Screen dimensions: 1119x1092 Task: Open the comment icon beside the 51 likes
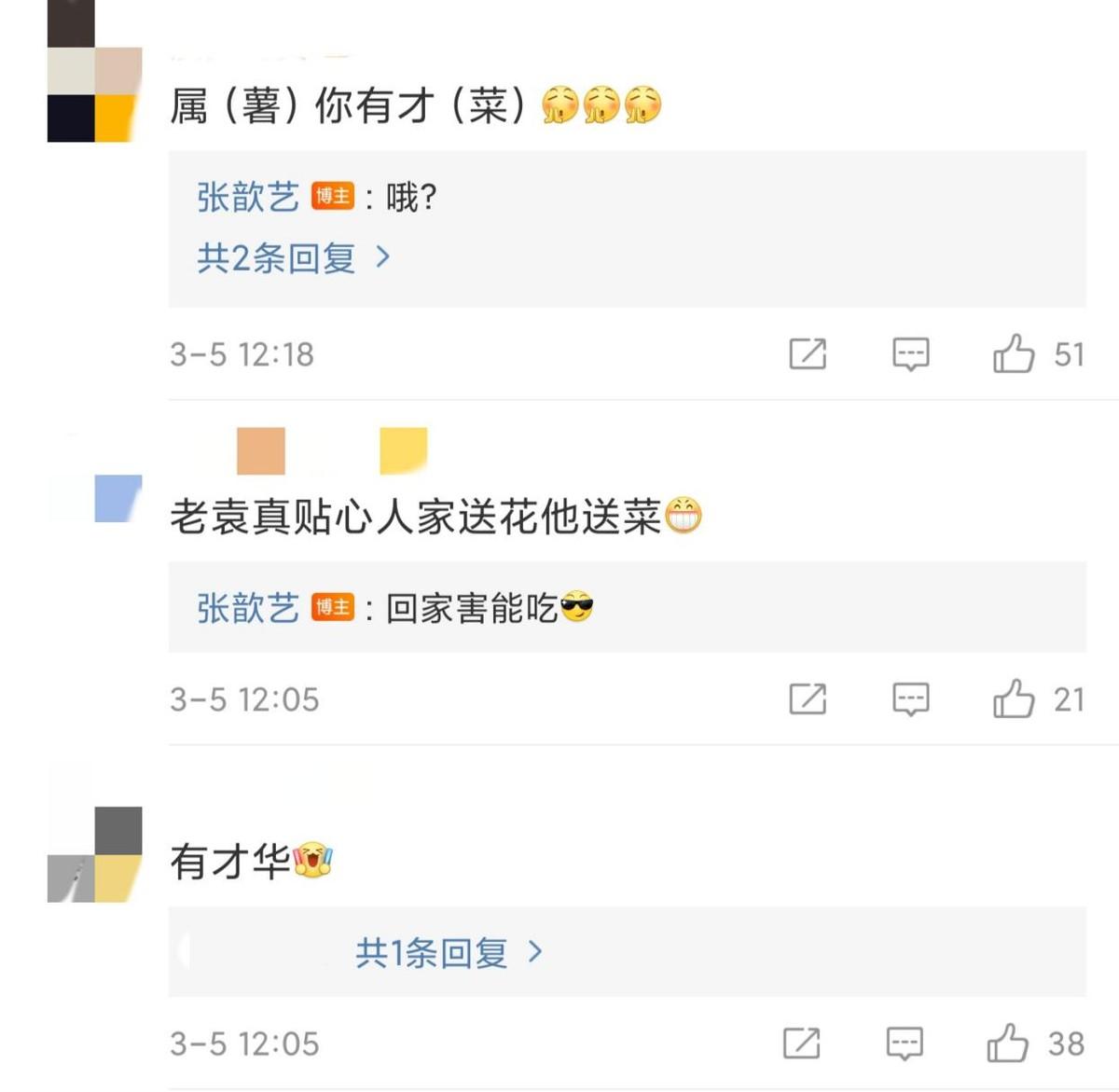(x=909, y=353)
